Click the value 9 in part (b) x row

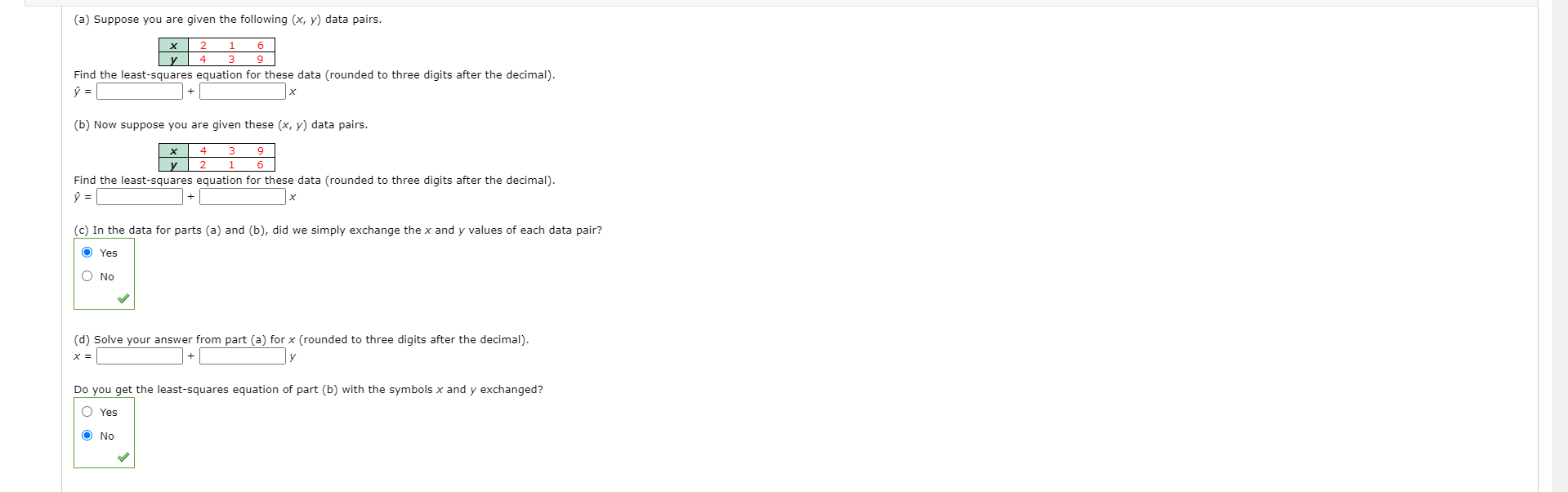tap(261, 151)
